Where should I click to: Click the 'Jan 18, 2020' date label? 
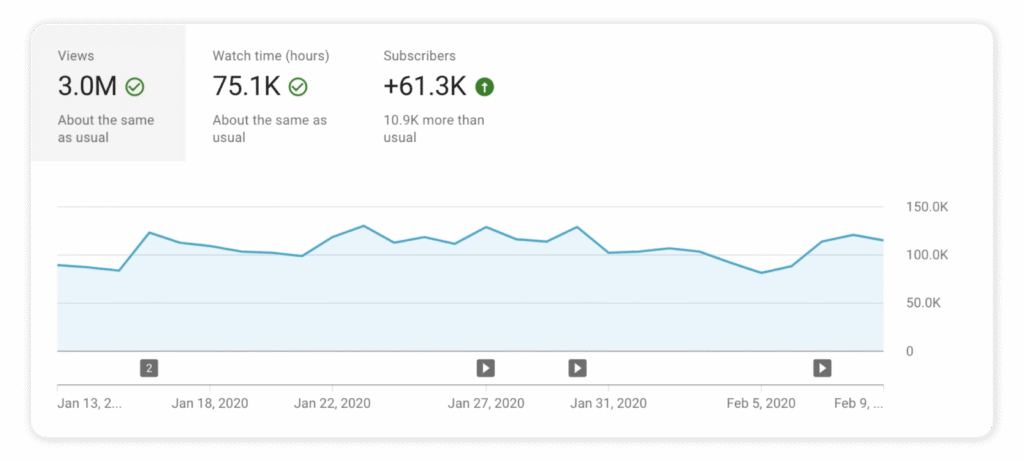210,404
